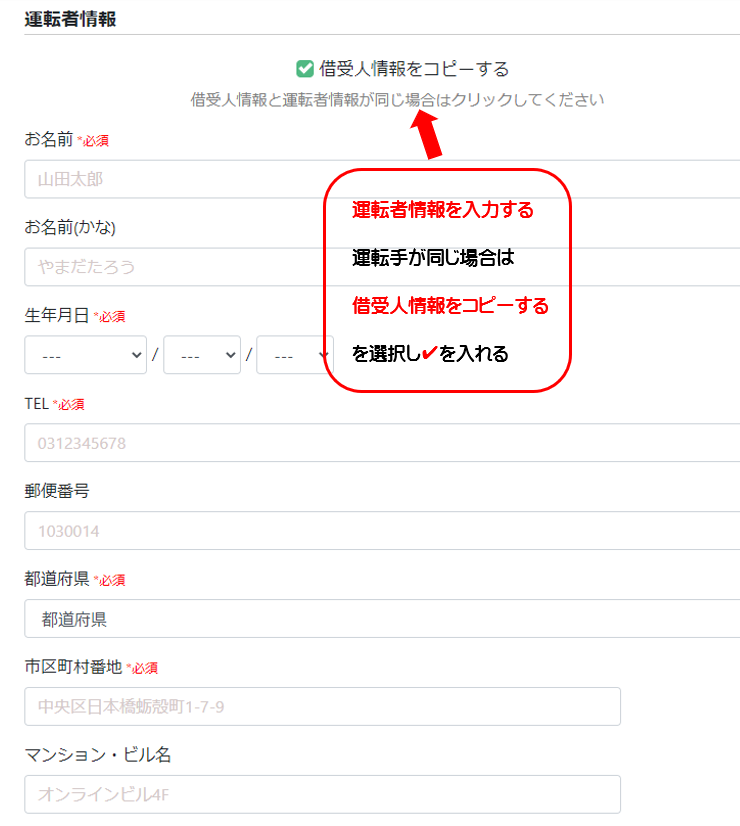Click red 借受人情報をコピーする text inside the callout
This screenshot has height=826, width=740.
pos(450,306)
